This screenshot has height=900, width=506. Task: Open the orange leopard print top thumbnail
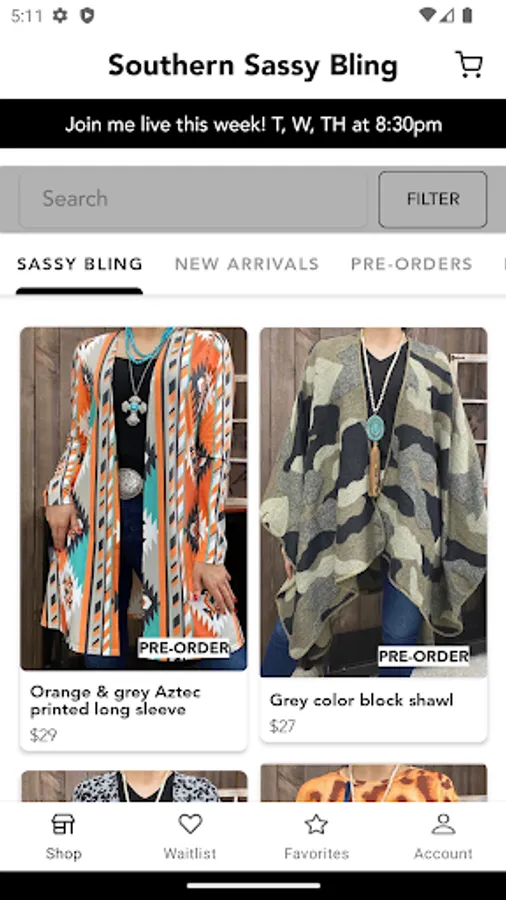click(373, 782)
